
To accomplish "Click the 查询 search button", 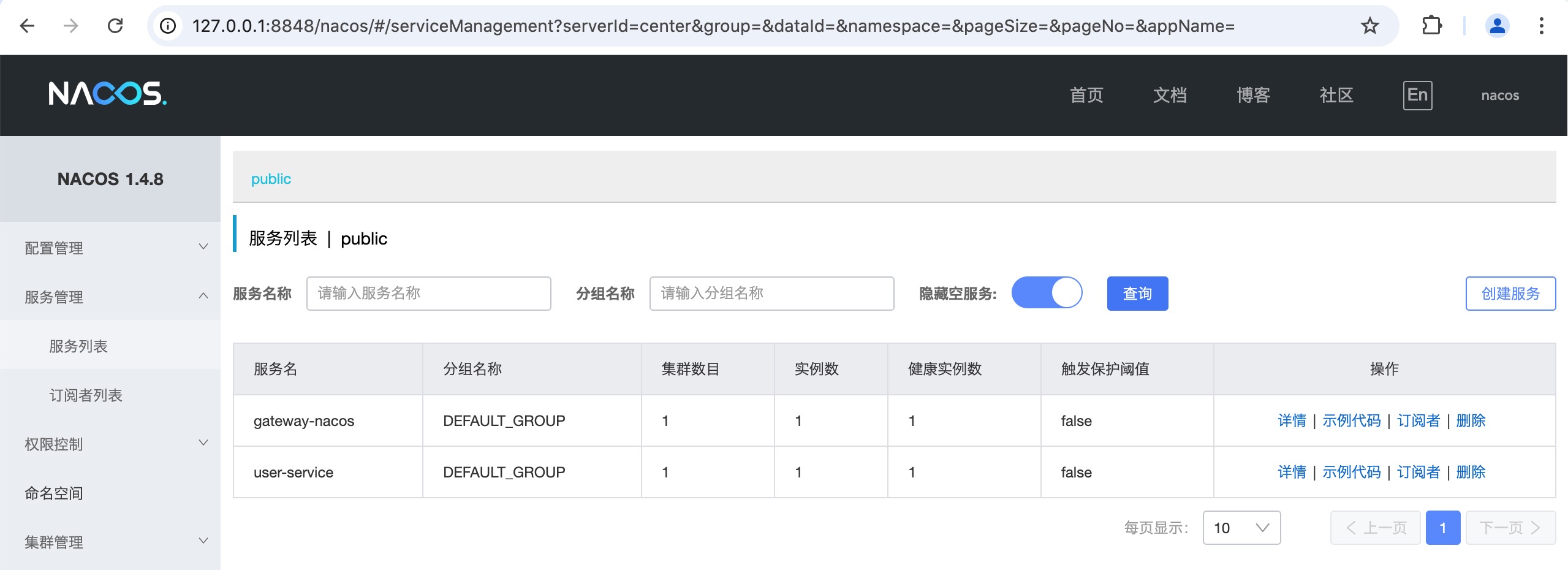I will [x=1137, y=294].
